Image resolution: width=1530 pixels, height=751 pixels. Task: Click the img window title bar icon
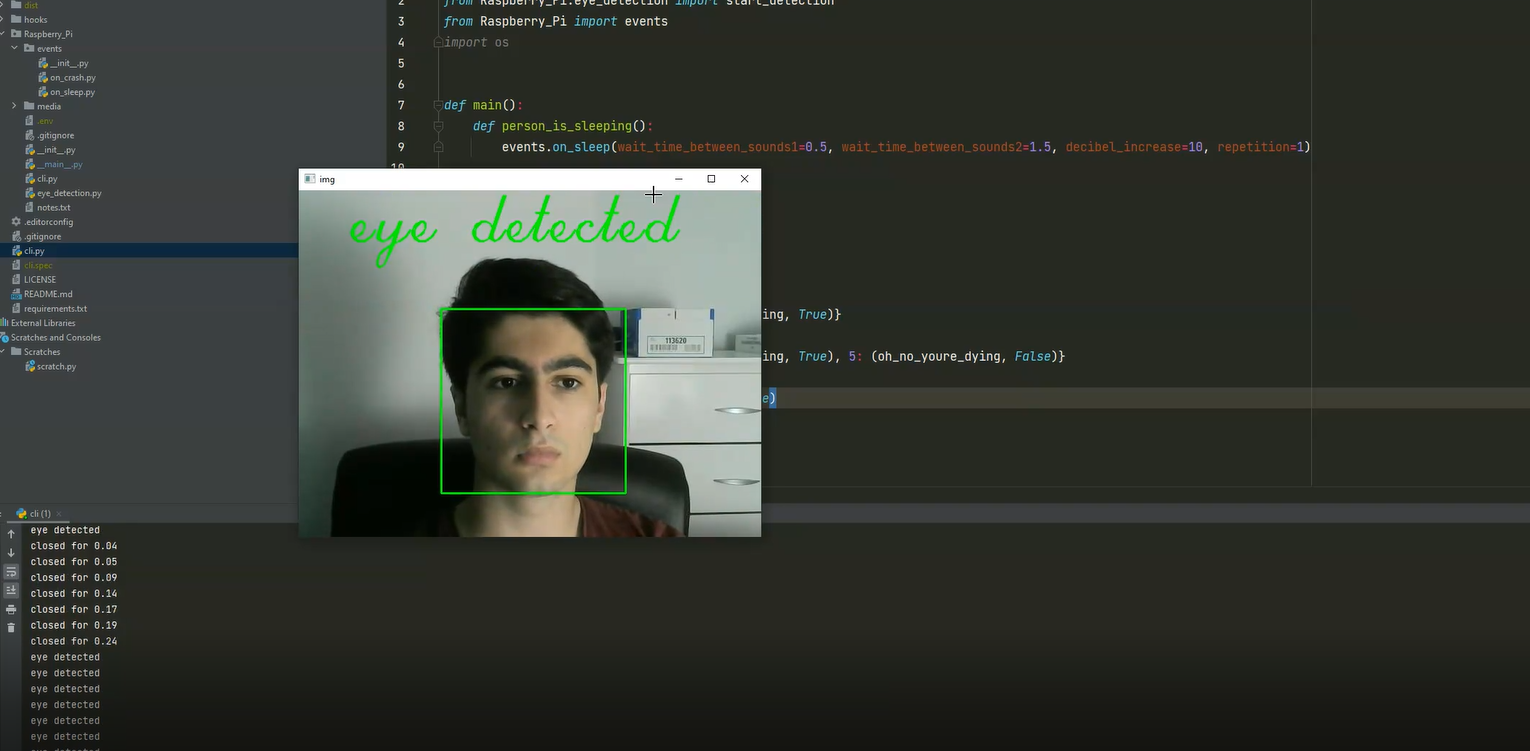point(309,179)
